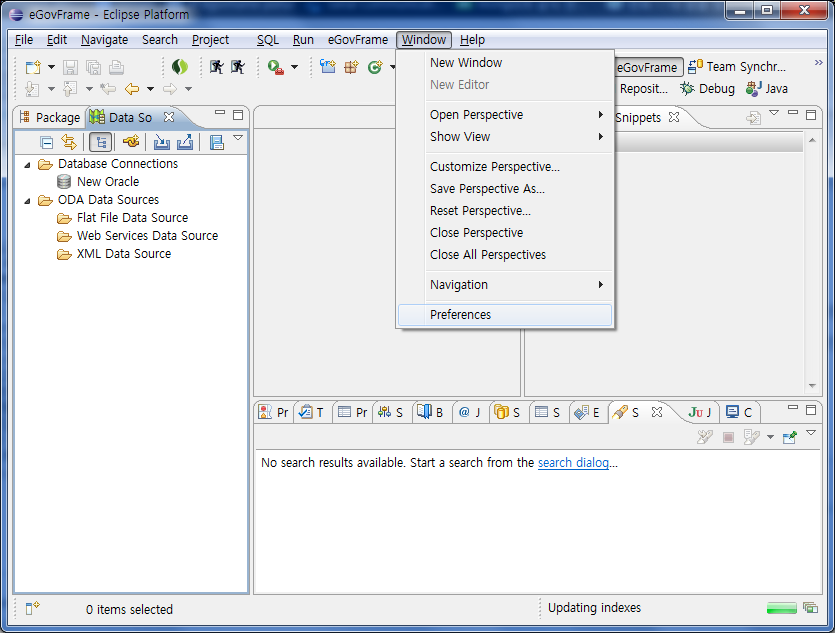
Task: Click the New Connection Profile icon
Action: tap(130, 143)
